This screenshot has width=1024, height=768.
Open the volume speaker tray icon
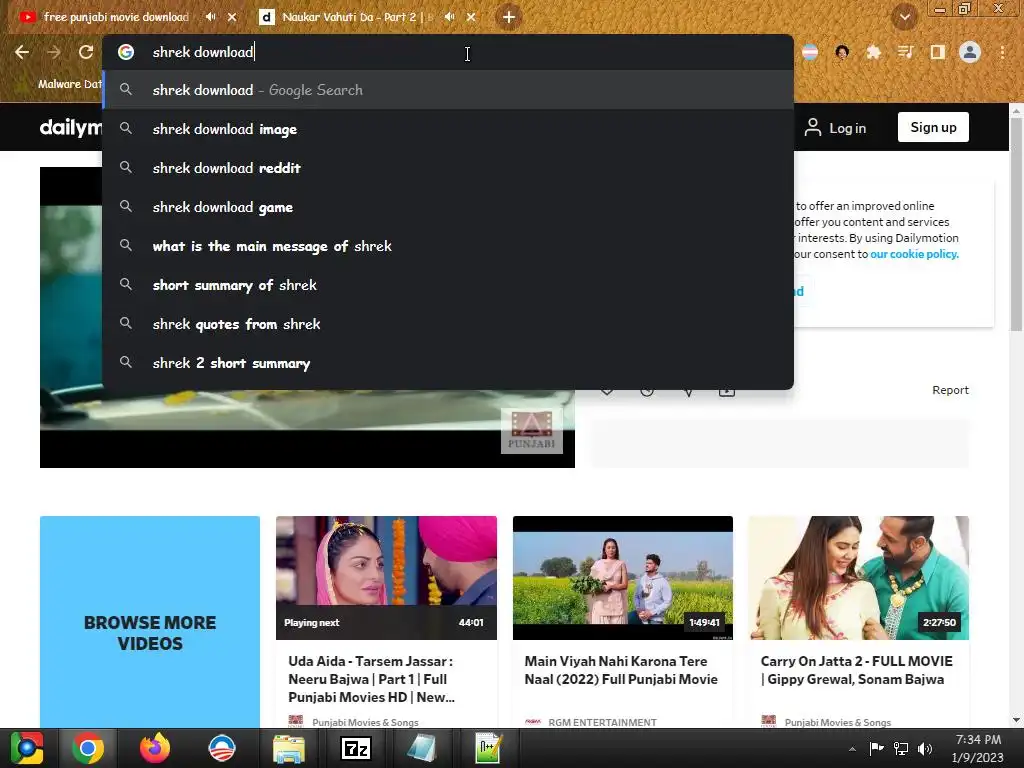tap(925, 748)
